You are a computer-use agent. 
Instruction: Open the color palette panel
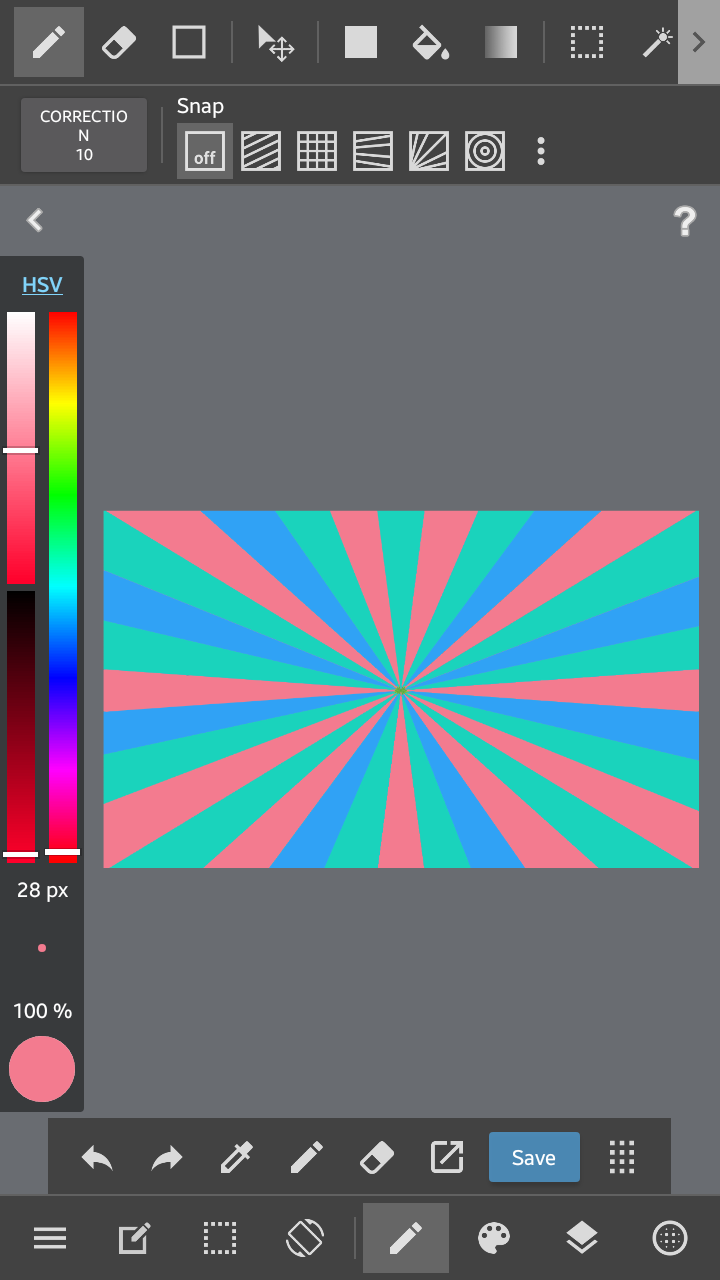[x=494, y=1239]
